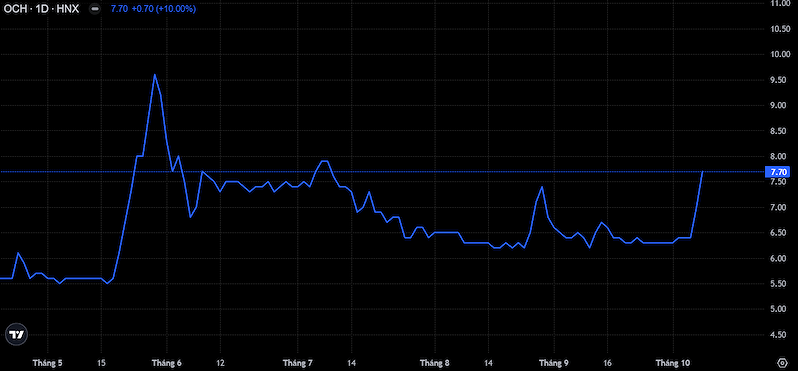Click the Tháng 8 date label
798x371 pixels.
coord(435,363)
